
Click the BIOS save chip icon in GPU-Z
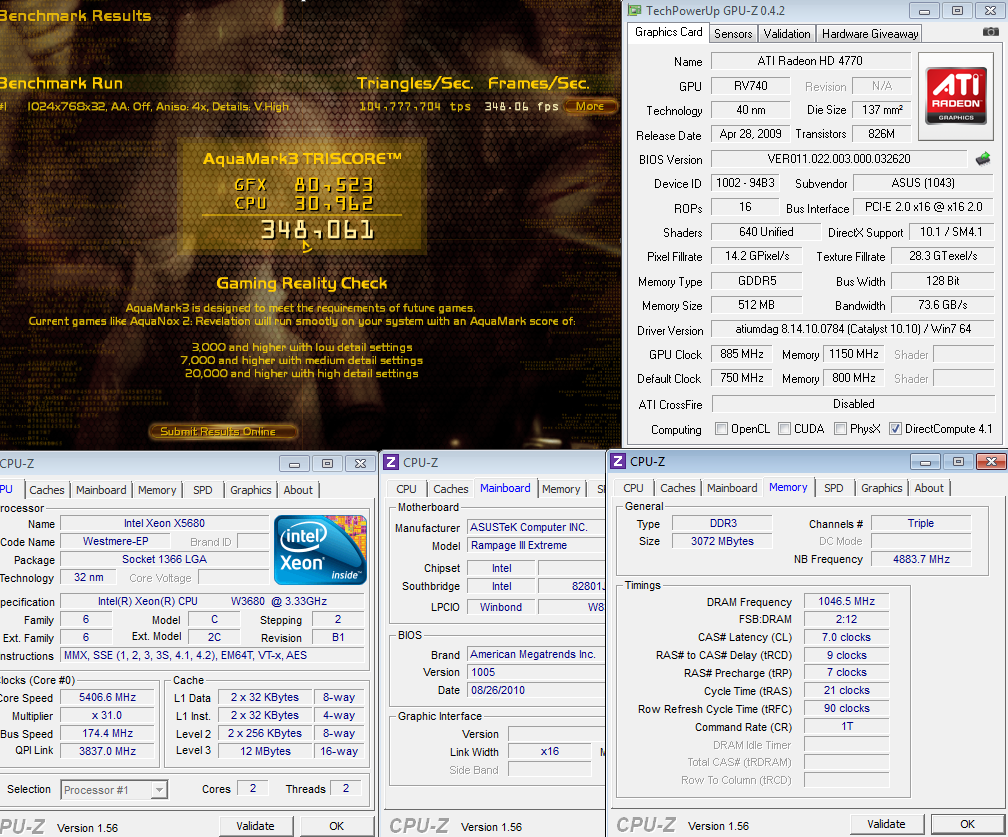click(x=983, y=159)
